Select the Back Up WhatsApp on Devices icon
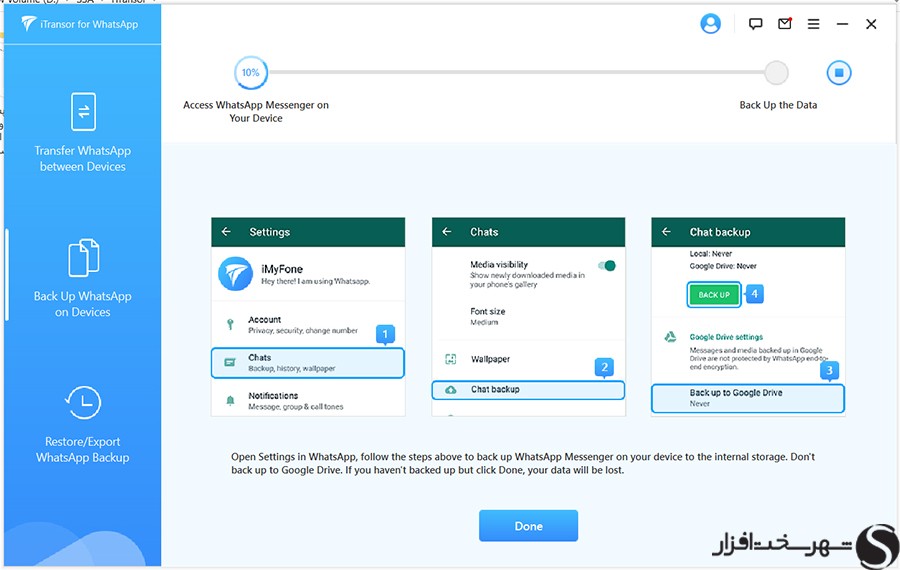Image resolution: width=900 pixels, height=570 pixels. coord(83,257)
